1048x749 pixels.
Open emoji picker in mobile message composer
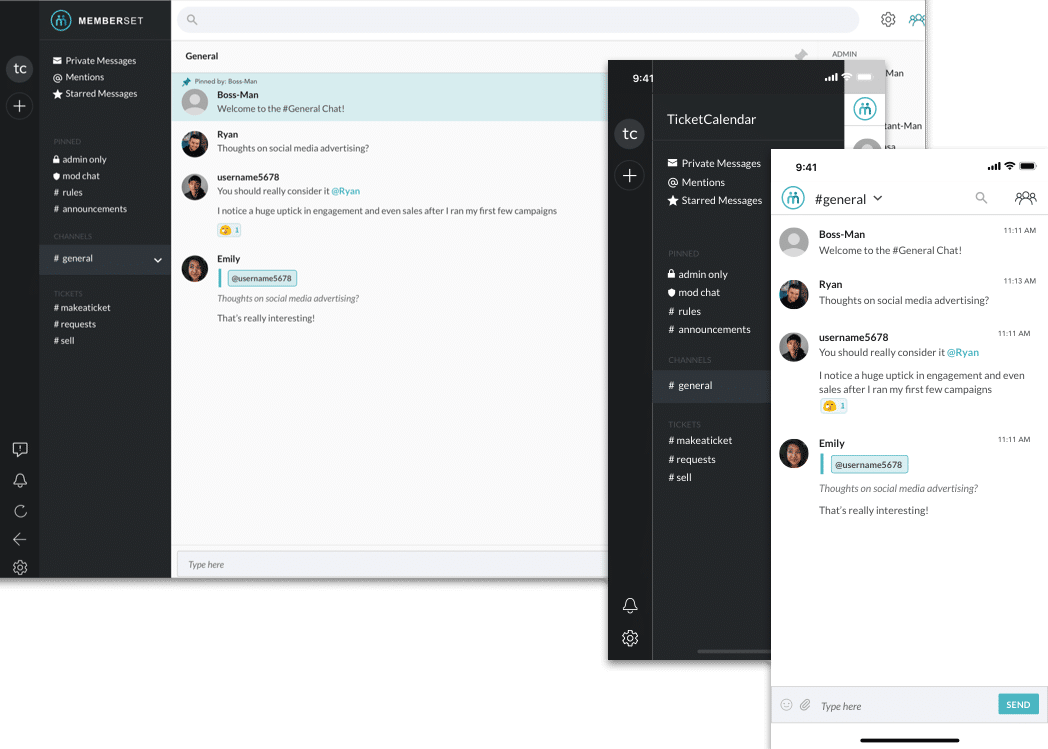pos(786,705)
